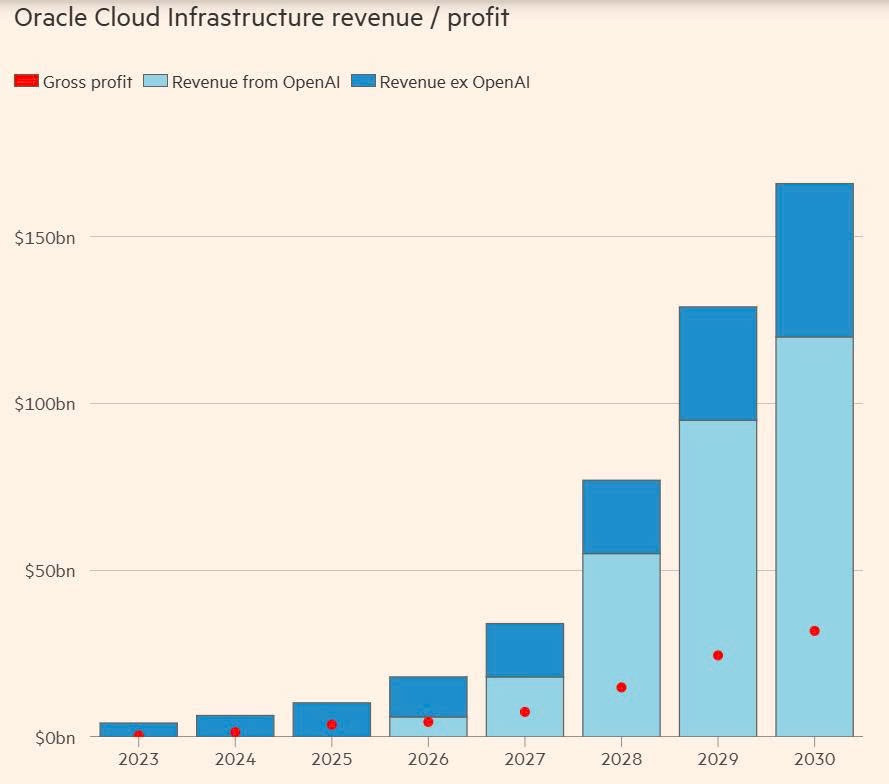Select the 2030 gross profit red dot

[814, 631]
